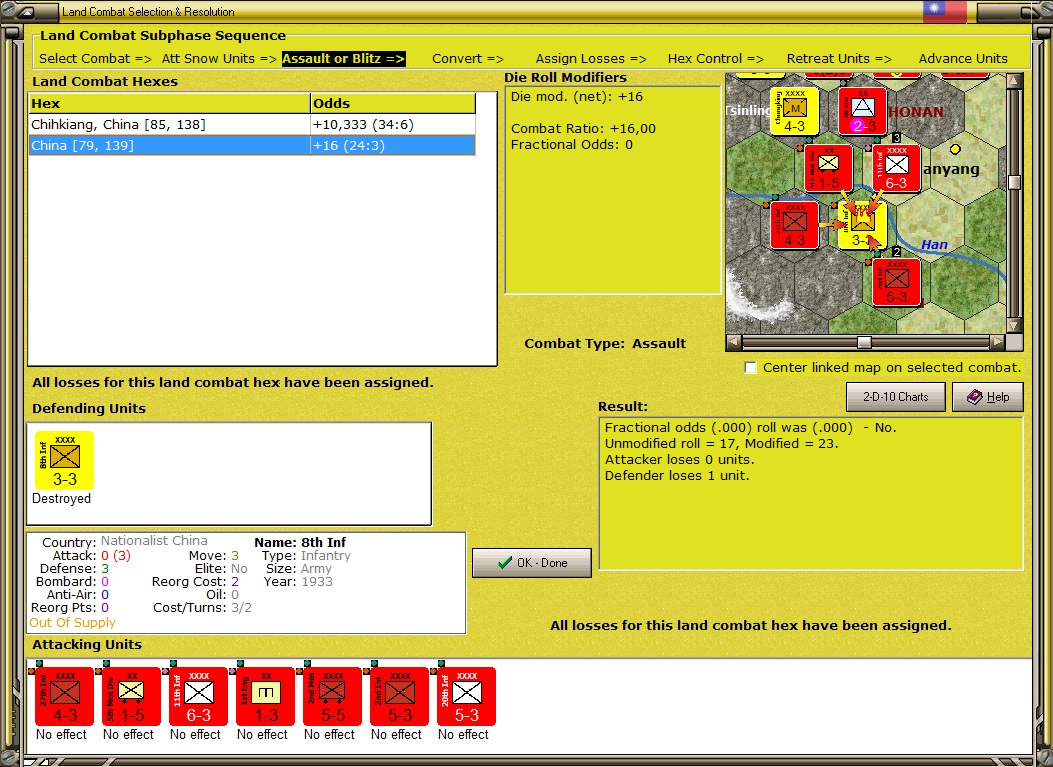Click the Advance Units subphase label
The height and width of the screenshot is (767, 1053).
click(x=963, y=58)
